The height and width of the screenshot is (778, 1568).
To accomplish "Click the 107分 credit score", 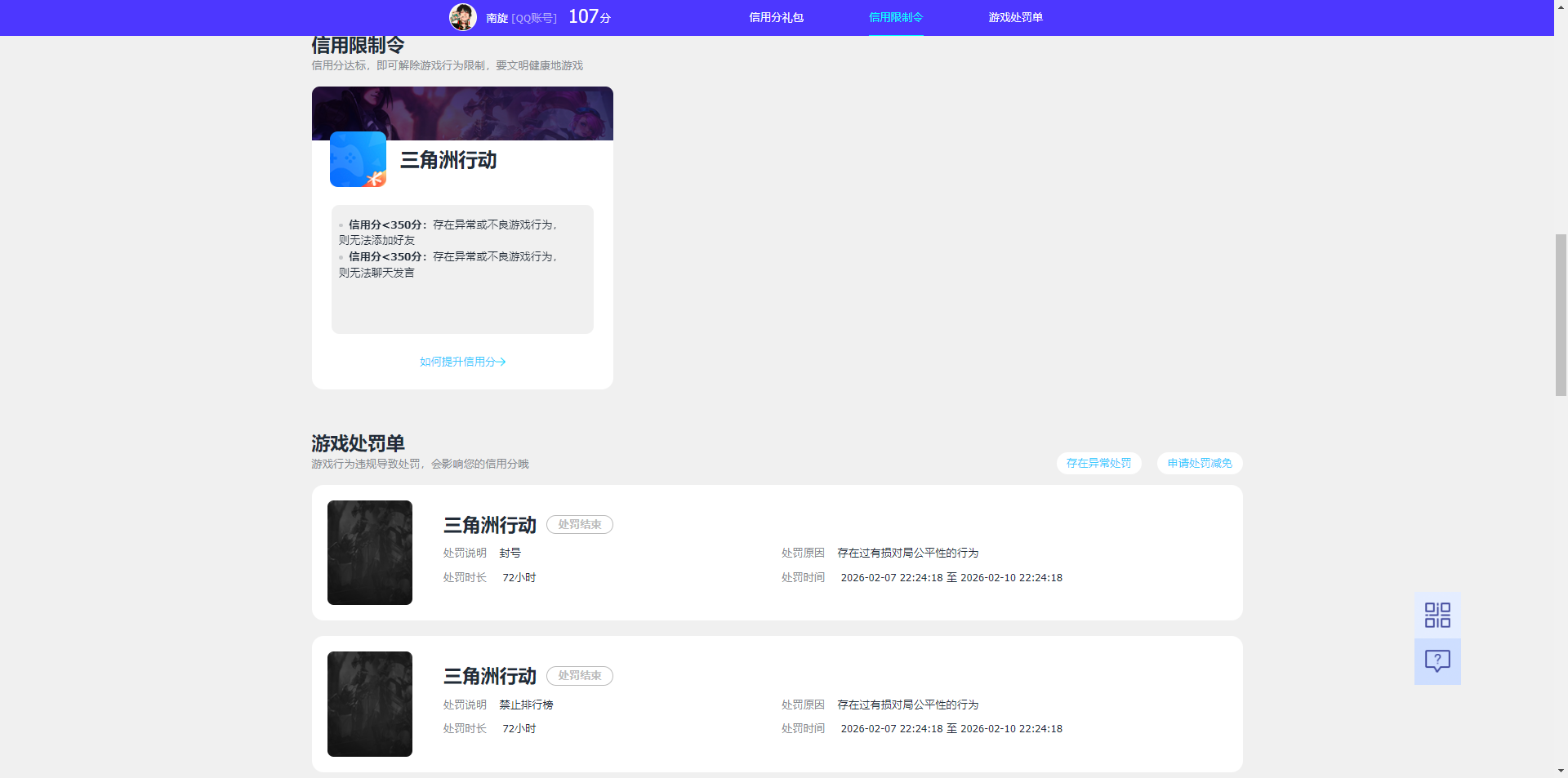I will coord(590,16).
